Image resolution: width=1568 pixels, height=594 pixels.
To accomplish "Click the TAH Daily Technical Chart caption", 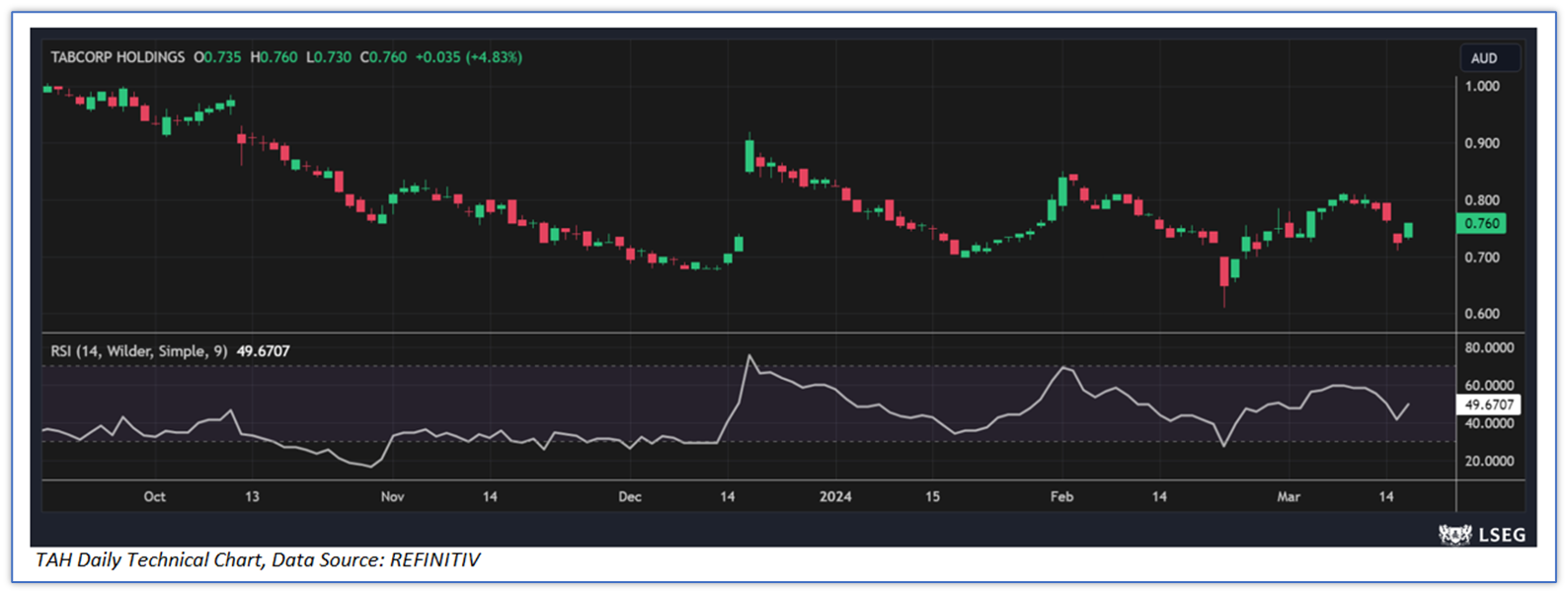I will pos(258,560).
